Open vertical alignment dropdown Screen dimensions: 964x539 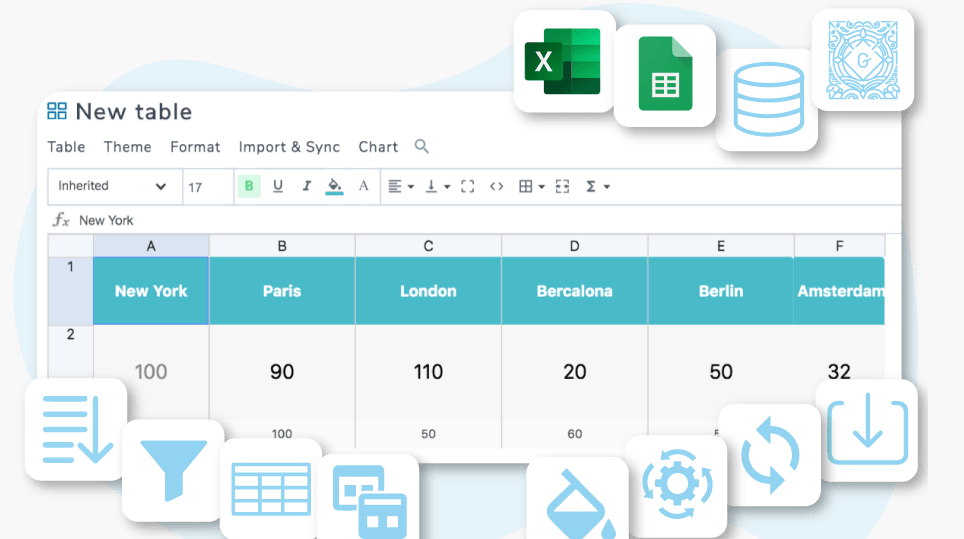pyautogui.click(x=438, y=186)
